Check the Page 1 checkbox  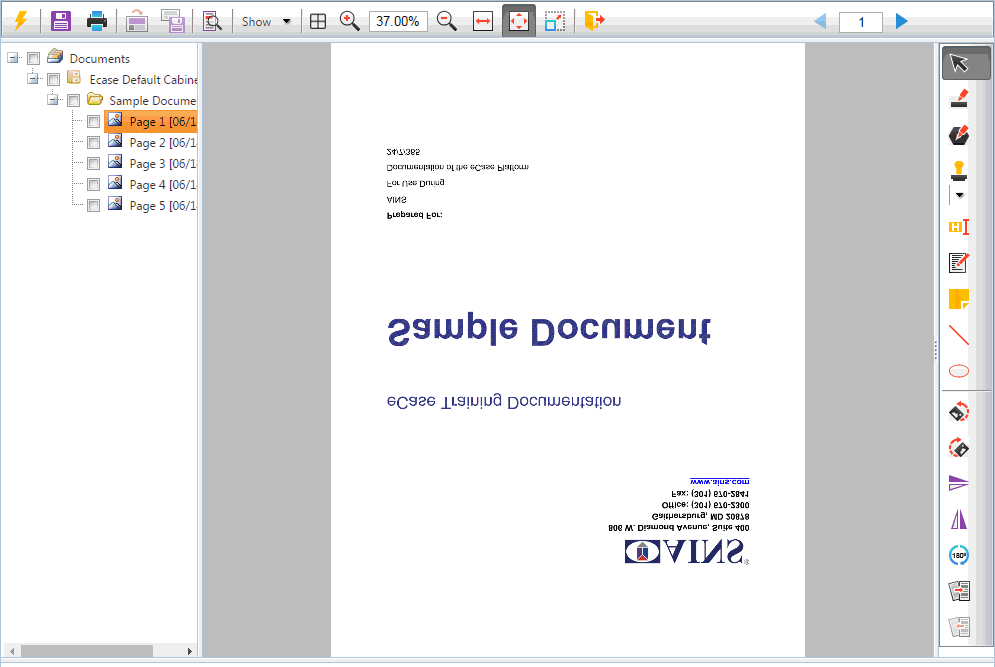coord(93,121)
